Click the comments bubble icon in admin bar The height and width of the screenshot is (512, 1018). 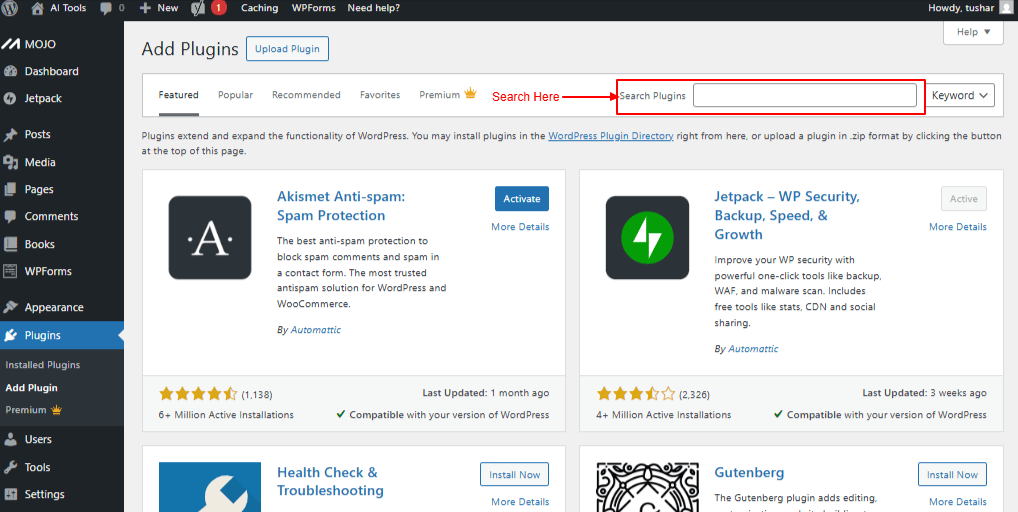[x=106, y=8]
